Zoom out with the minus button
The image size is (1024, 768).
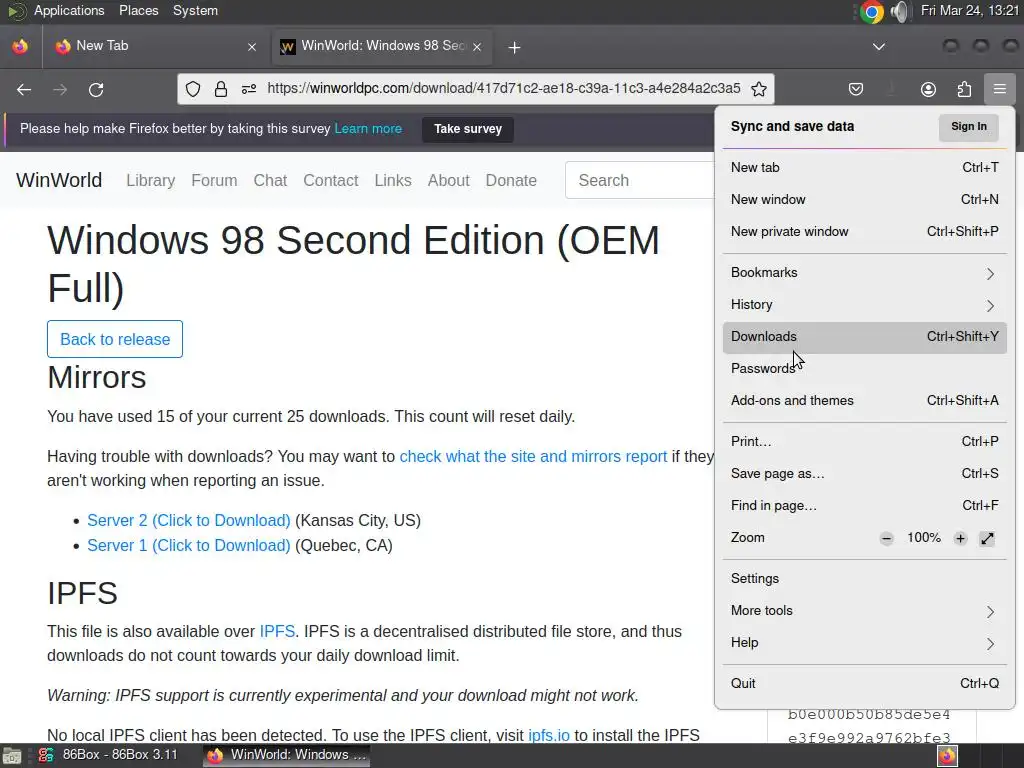coord(886,538)
